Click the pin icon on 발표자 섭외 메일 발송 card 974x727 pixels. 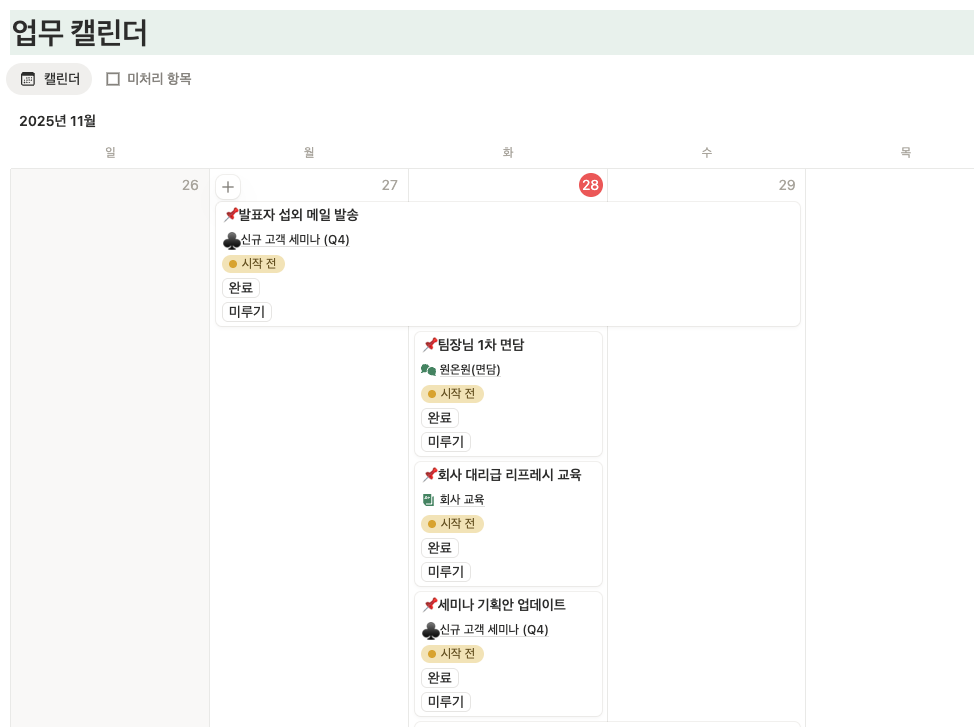click(x=230, y=214)
